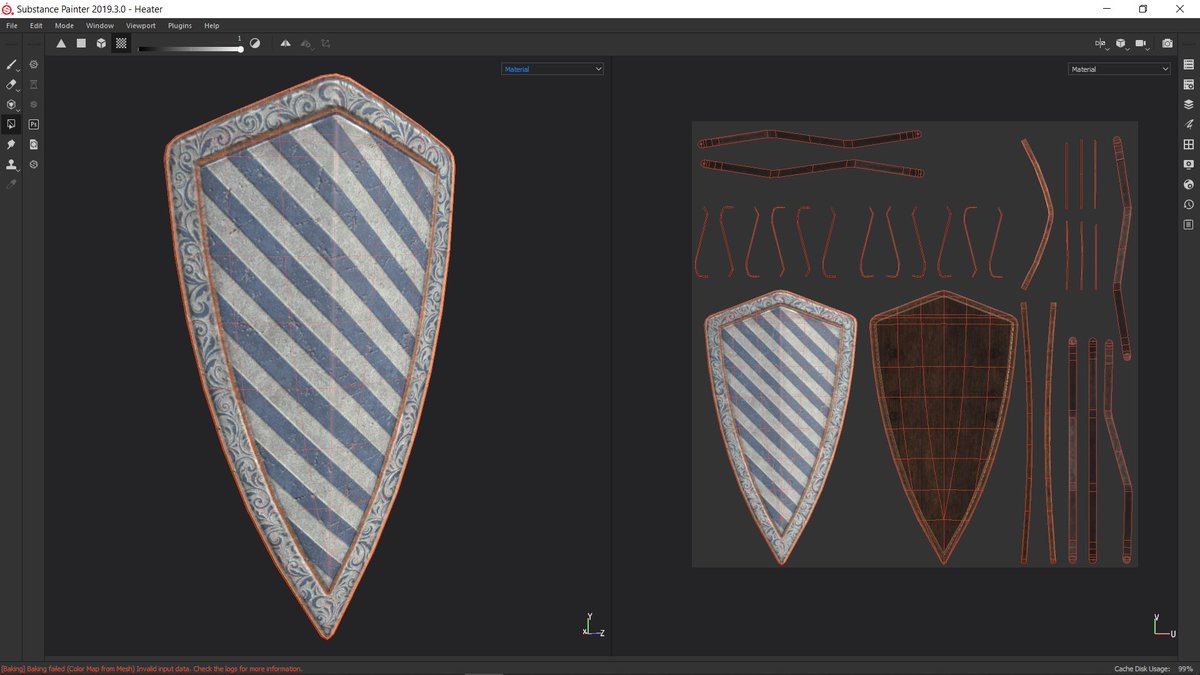1200x675 pixels.
Task: Select the Eraser tool
Action: [x=12, y=84]
